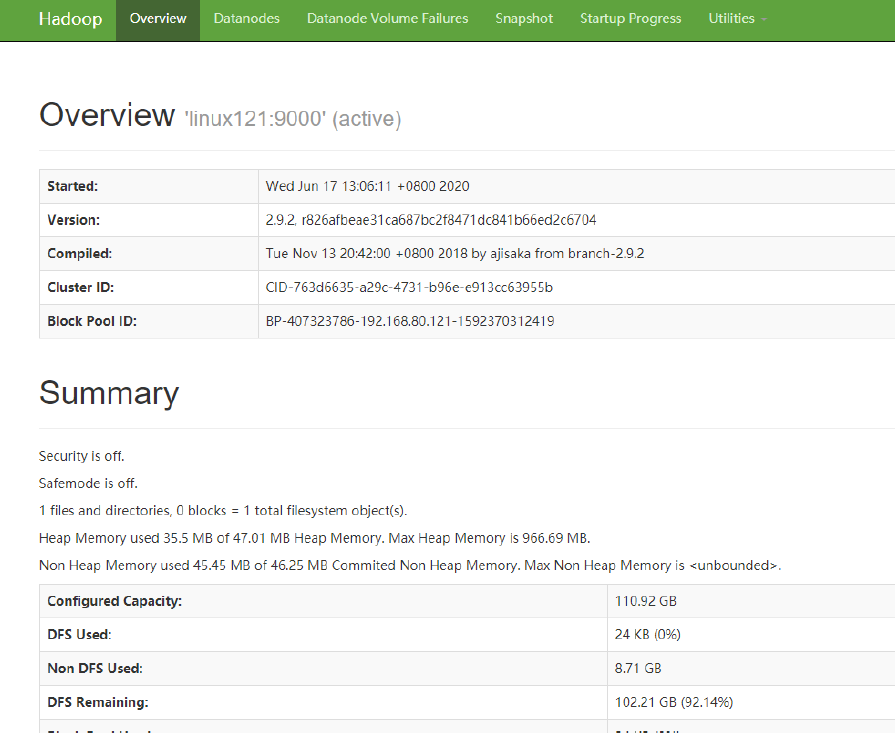Select the Cluster ID value
The image size is (895, 736).
[409, 288]
